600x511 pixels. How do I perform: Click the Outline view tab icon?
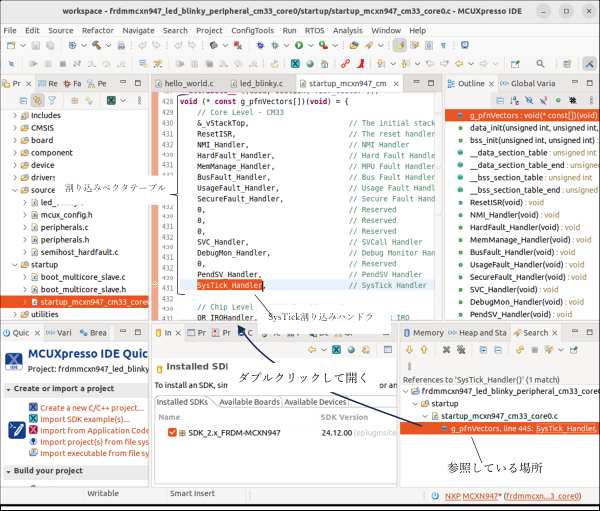point(449,84)
